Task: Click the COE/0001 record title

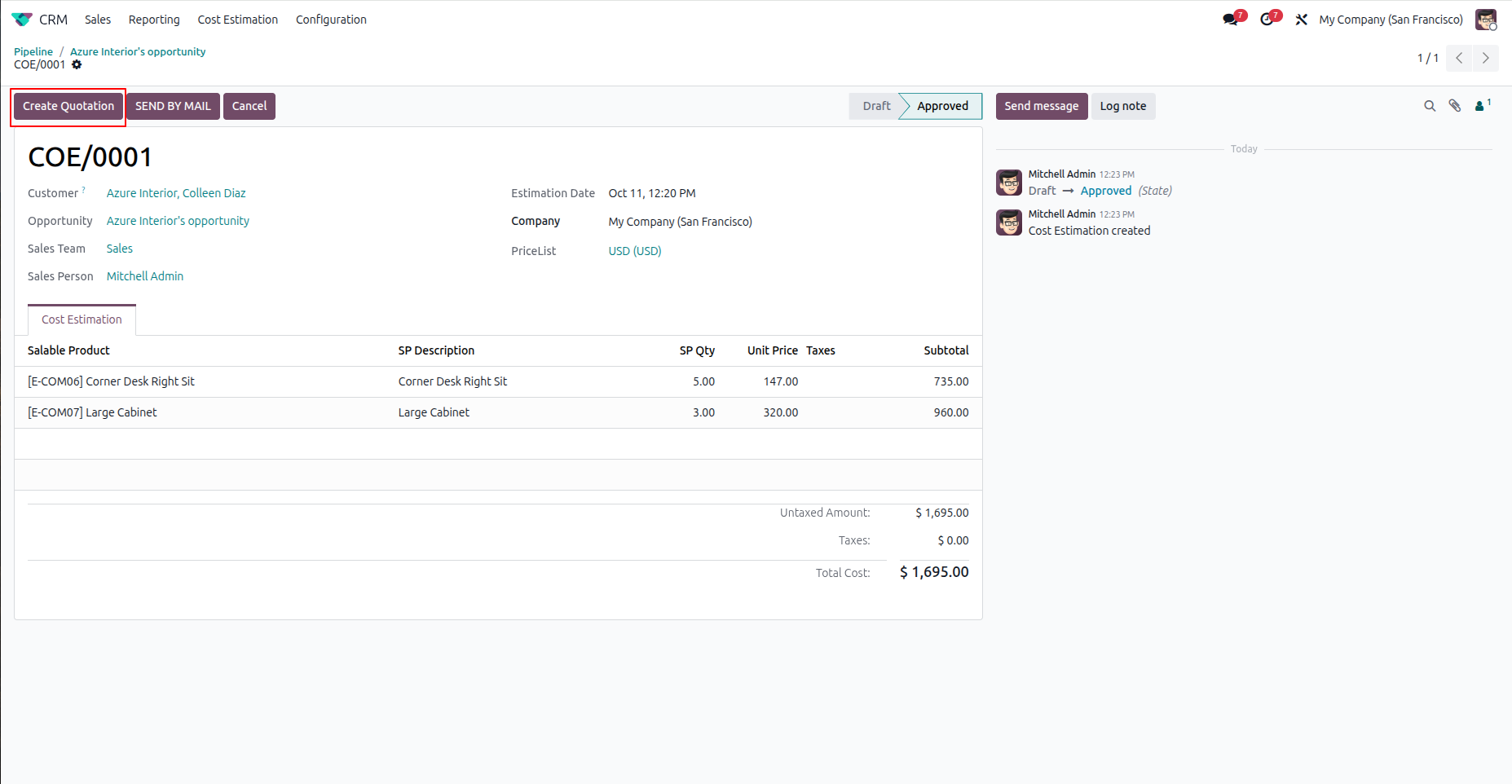Action: tap(90, 157)
